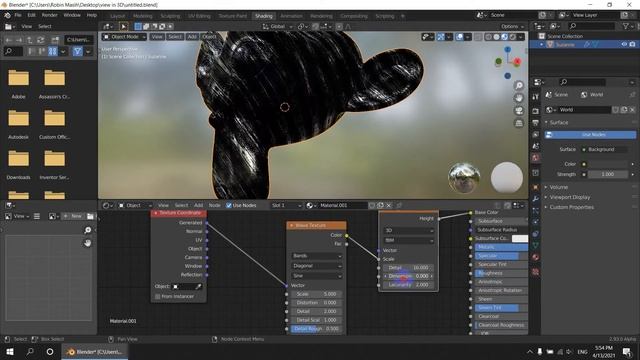The width and height of the screenshot is (640, 360).
Task: Unlink Material.001 with the X icon
Action: click(389, 205)
